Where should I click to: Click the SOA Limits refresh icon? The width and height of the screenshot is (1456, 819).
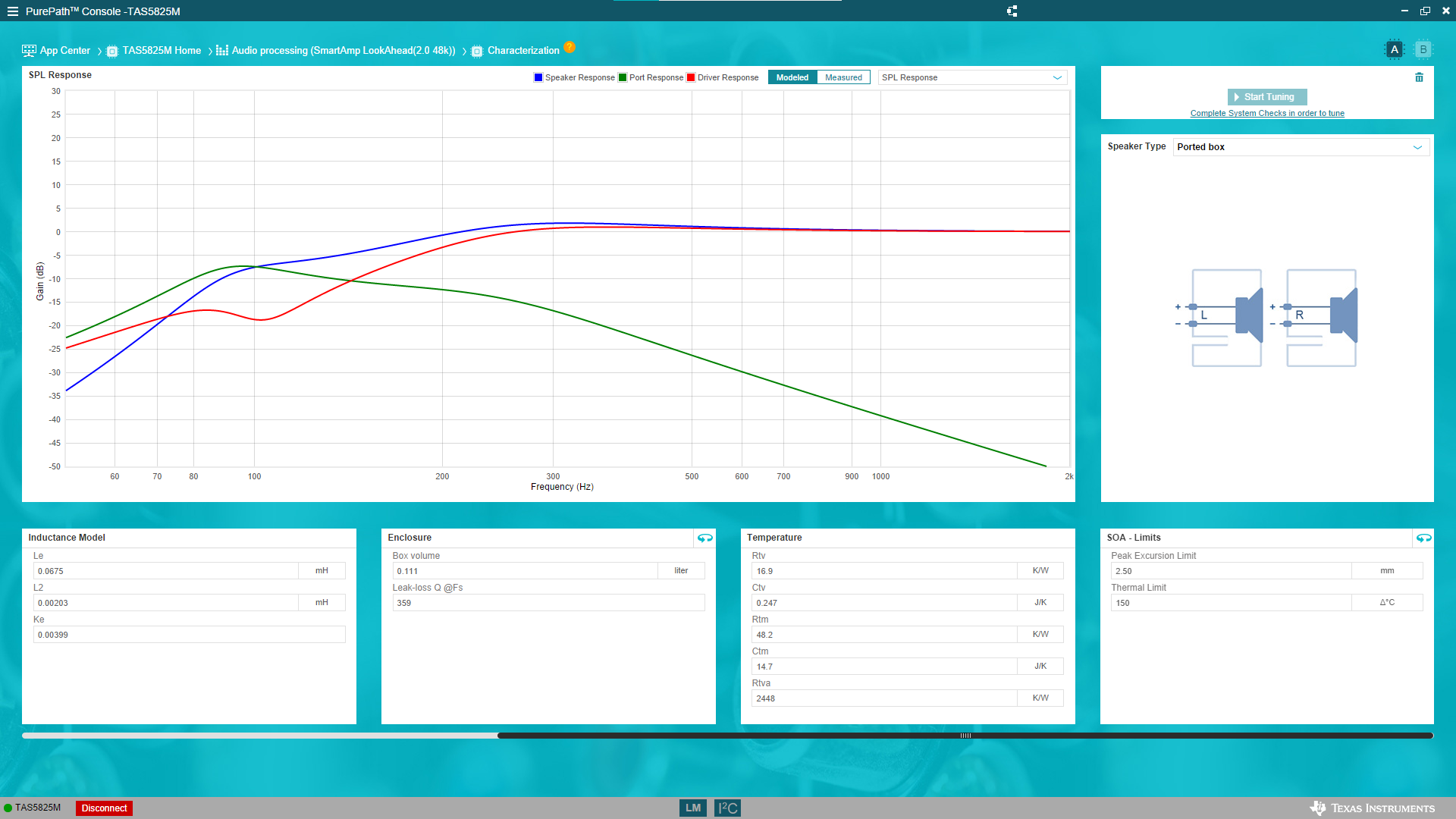[x=1423, y=538]
